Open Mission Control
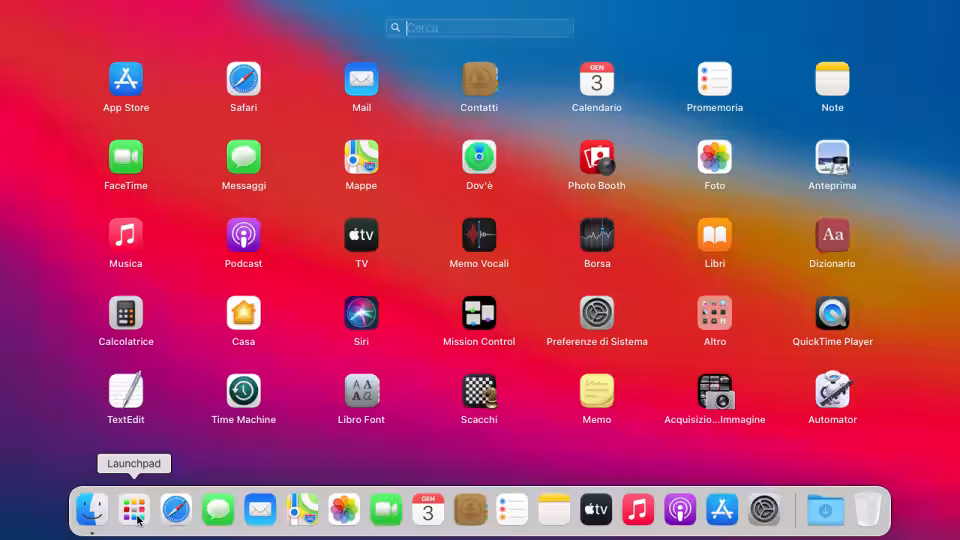960x540 pixels. click(479, 313)
